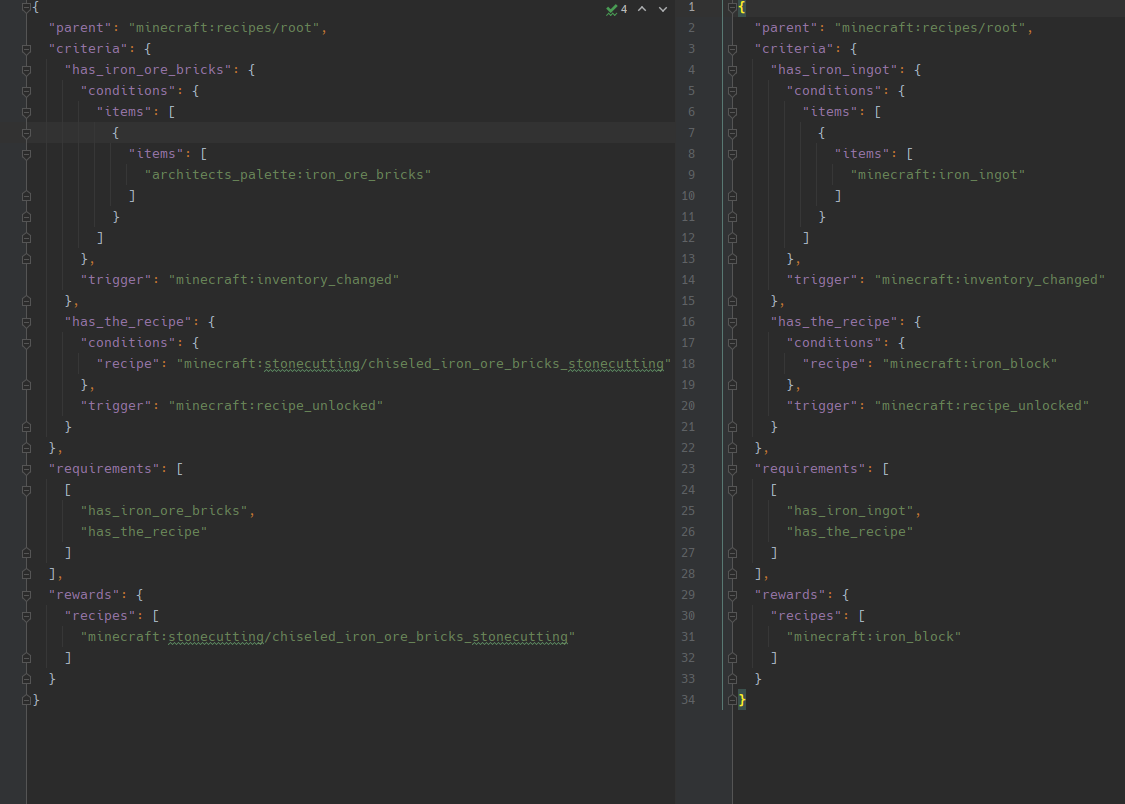Go to previous highlighted problem arrow

[x=642, y=9]
